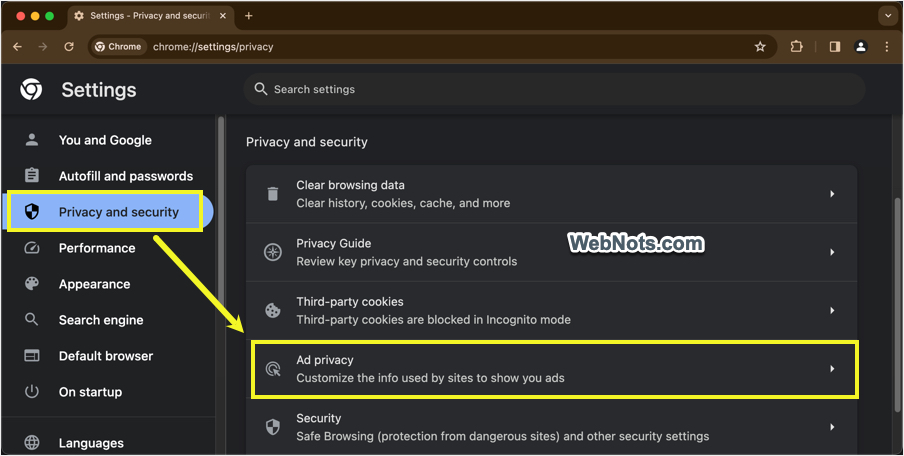Expand Security row with its arrow

[832, 427]
